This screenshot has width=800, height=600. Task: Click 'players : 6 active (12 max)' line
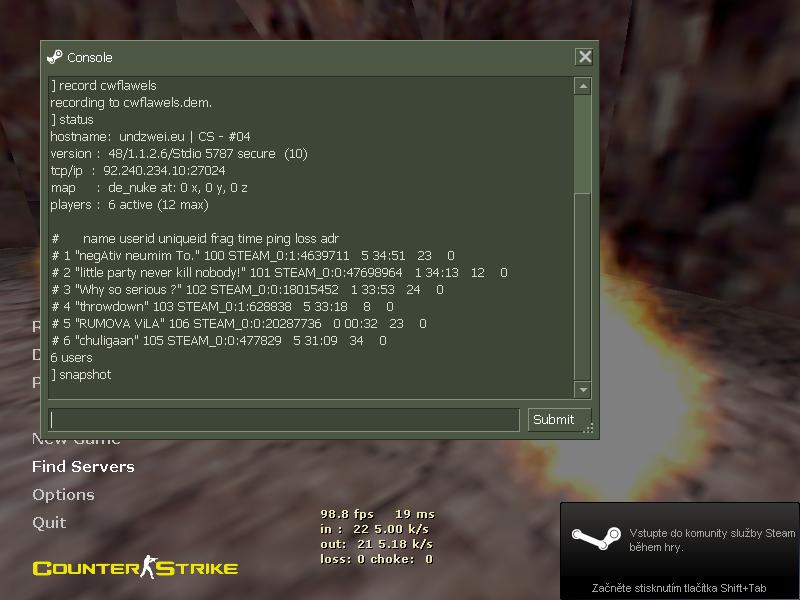pos(130,205)
